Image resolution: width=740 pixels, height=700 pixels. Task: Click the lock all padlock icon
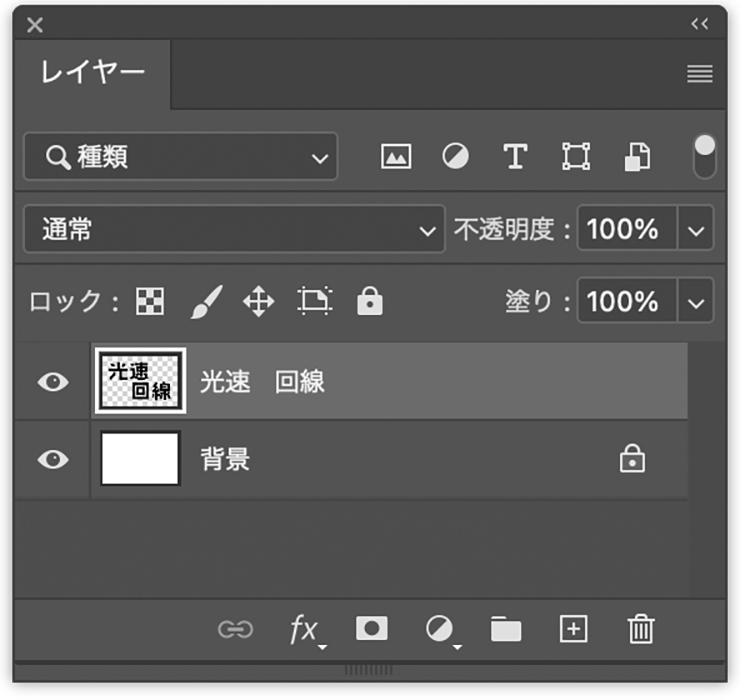(x=370, y=301)
